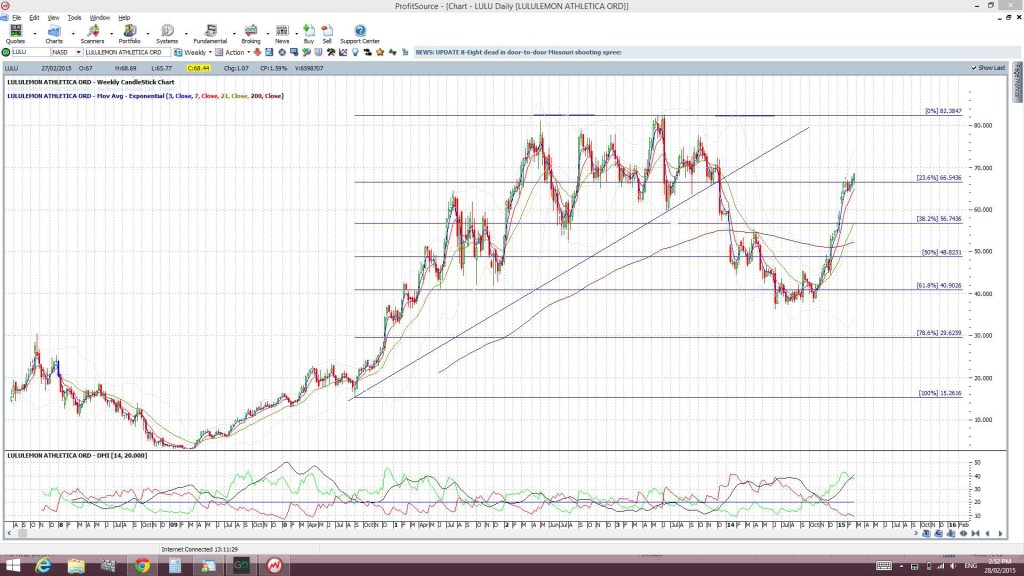The image size is (1024, 576).
Task: Click the first blue zoom icon below the chart
Action: tap(926, 534)
